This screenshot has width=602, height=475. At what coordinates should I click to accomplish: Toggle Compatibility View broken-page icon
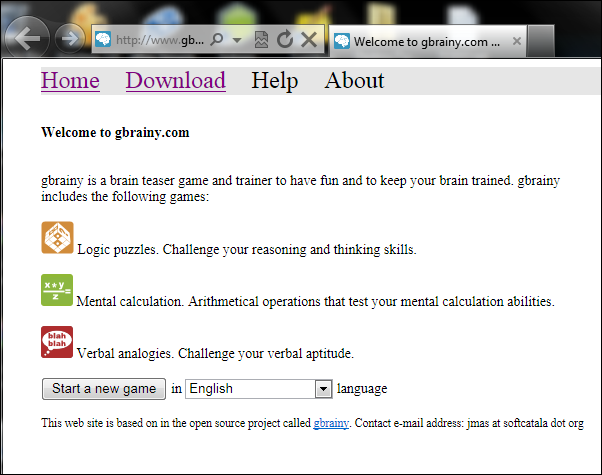click(261, 40)
